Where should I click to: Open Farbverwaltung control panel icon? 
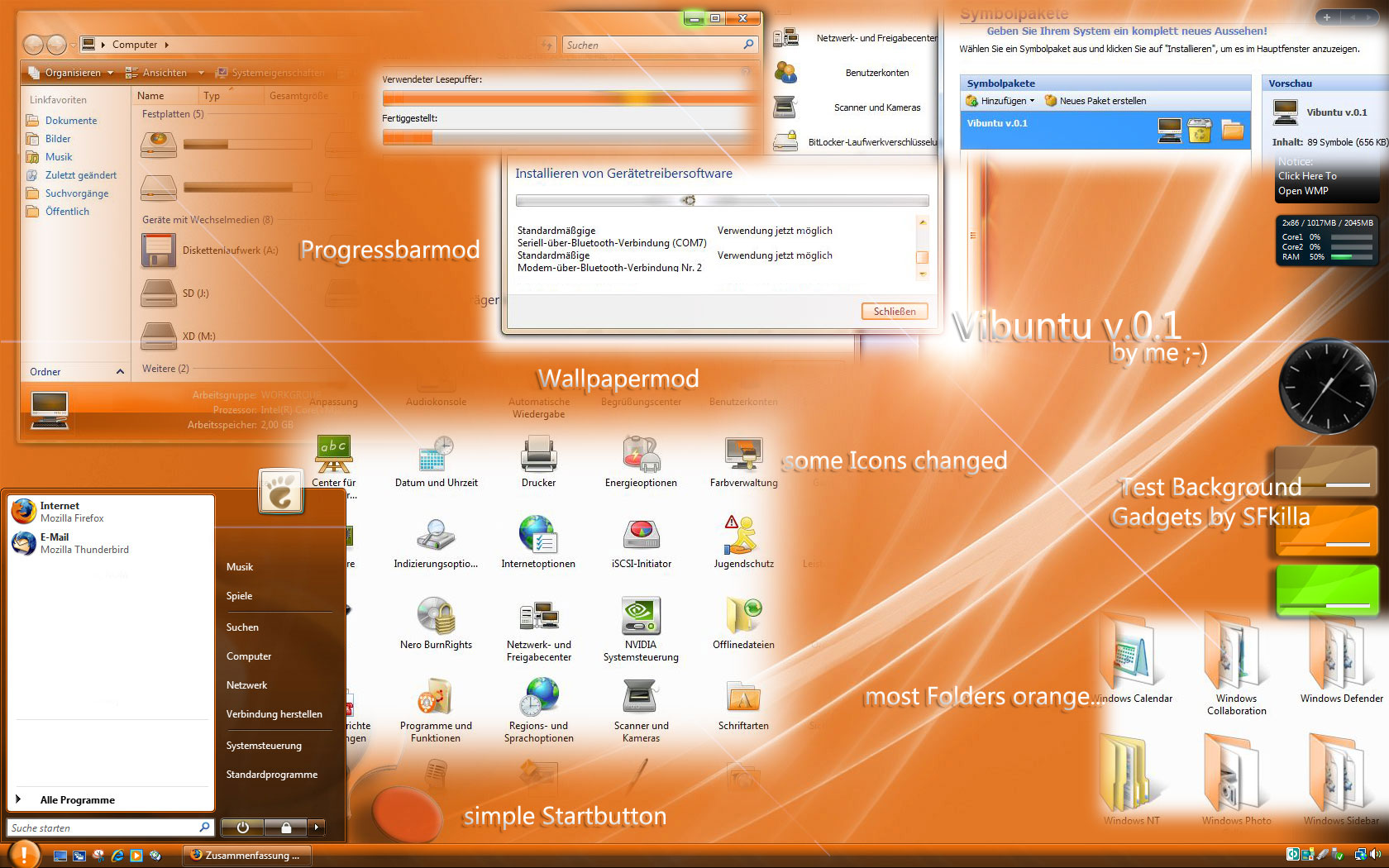click(743, 461)
